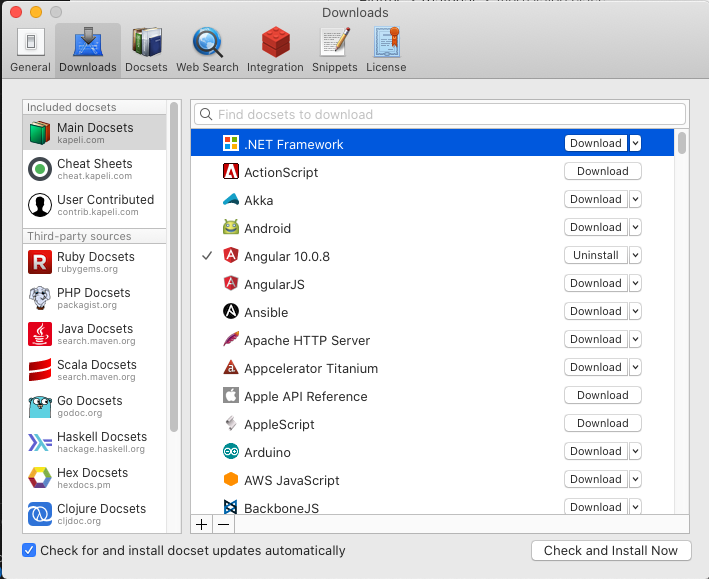Screen dimensions: 709x579
Task: Switch to the License tab
Action: (386, 50)
